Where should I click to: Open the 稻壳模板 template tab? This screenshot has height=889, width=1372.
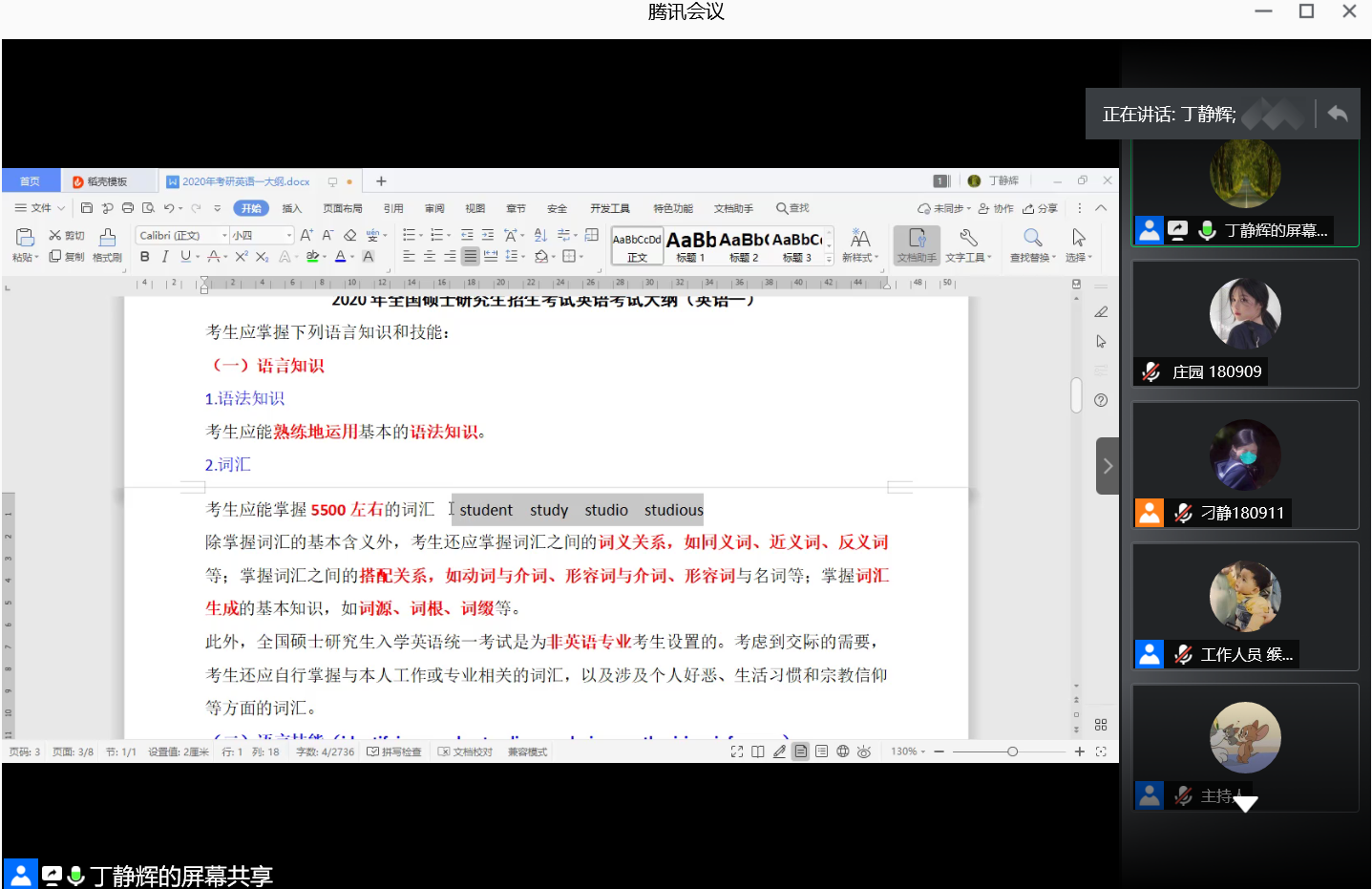click(108, 181)
